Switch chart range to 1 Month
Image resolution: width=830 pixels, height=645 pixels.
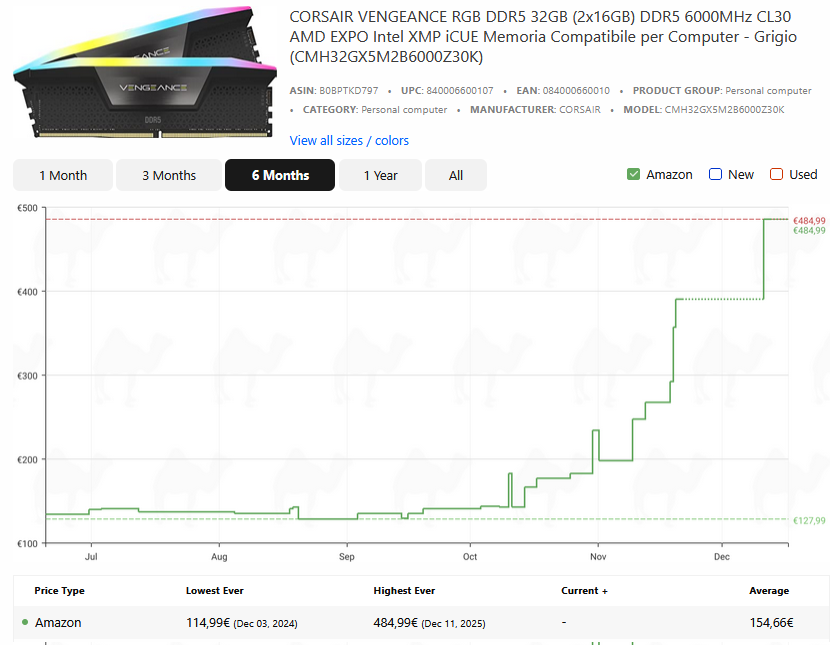63,175
